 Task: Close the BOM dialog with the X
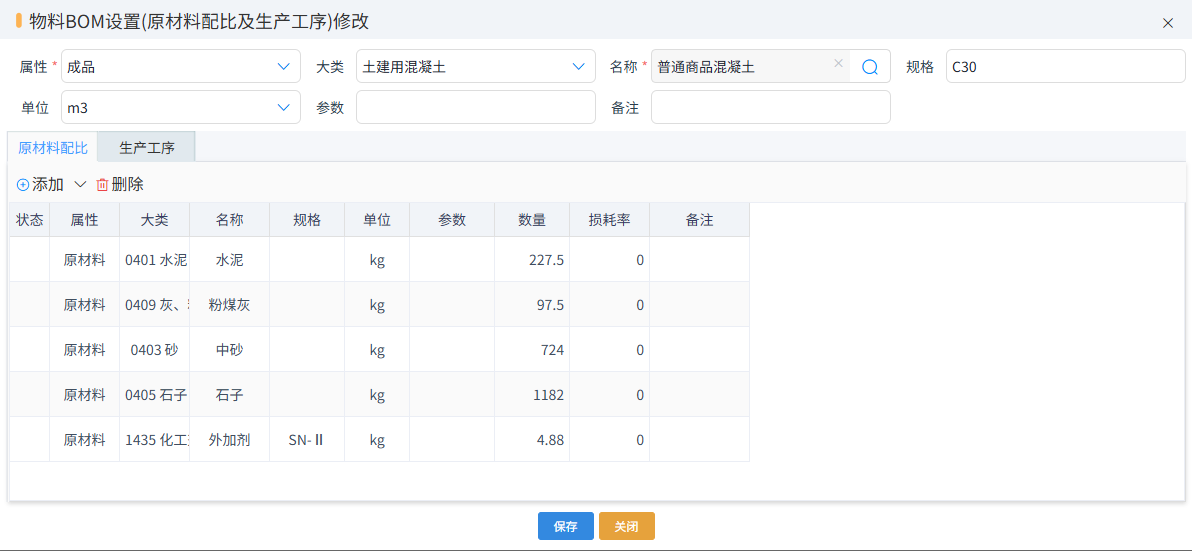tap(1168, 23)
